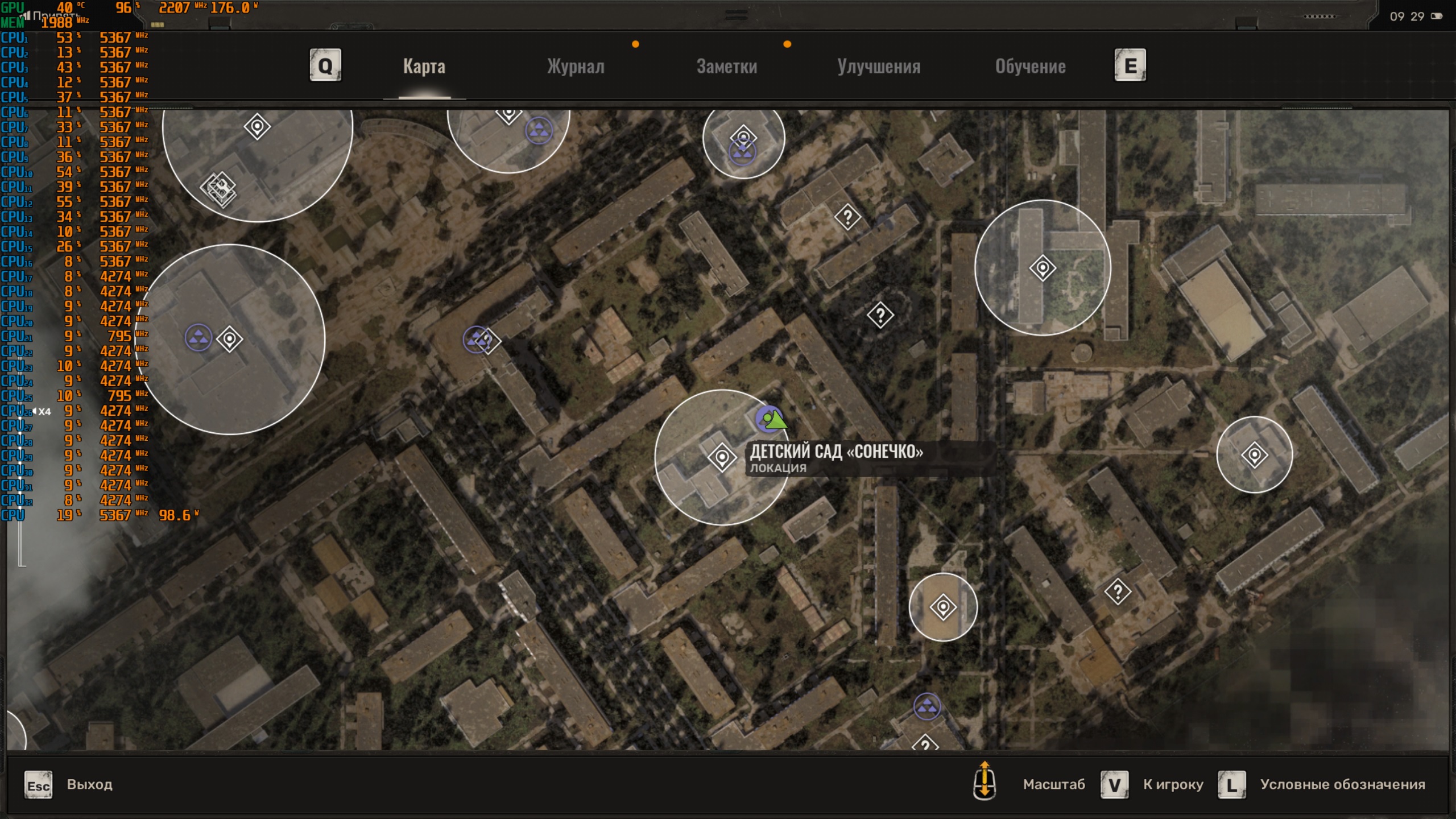
Task: Click the location marker in the far right small circle
Action: pyautogui.click(x=1254, y=454)
